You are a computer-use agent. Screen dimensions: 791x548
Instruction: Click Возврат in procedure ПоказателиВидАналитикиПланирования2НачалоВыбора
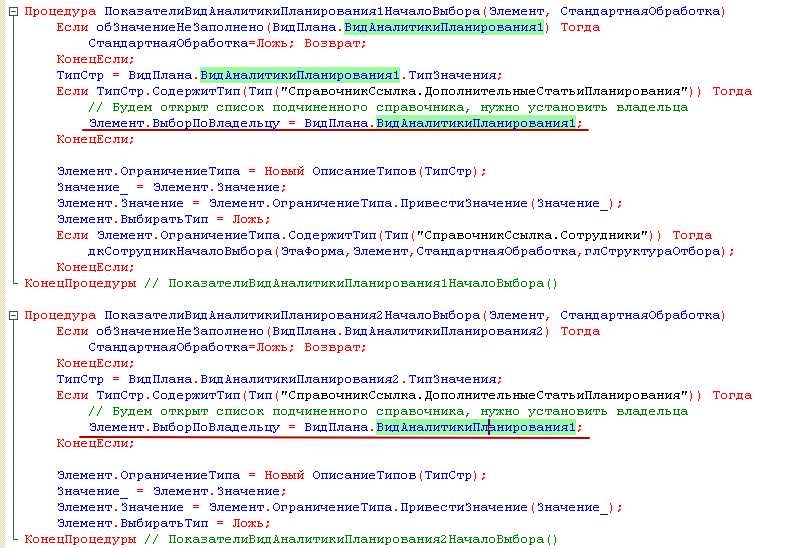(x=332, y=348)
